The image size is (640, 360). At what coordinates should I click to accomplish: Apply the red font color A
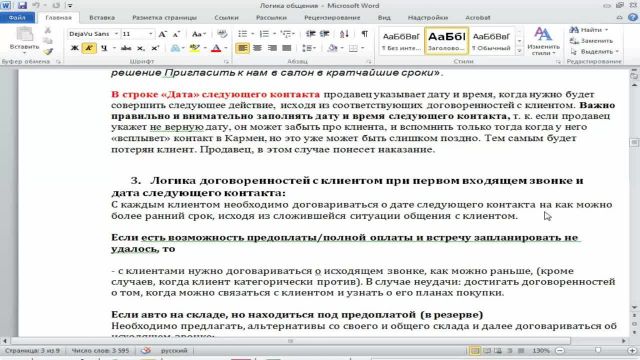pyautogui.click(x=216, y=48)
